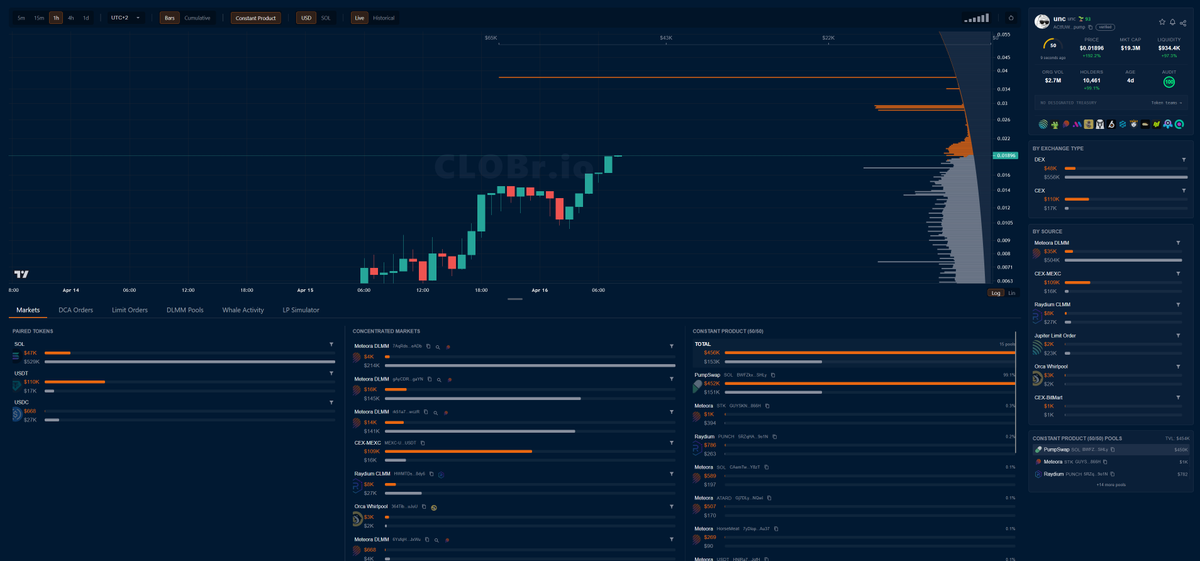Open the DLMM Pools tab

(185, 310)
